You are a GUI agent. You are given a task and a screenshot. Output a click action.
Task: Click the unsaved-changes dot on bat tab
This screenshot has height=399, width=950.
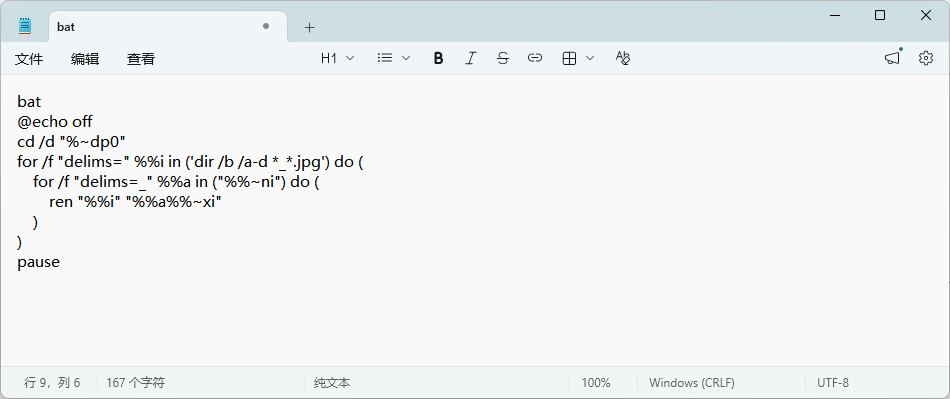click(265, 26)
